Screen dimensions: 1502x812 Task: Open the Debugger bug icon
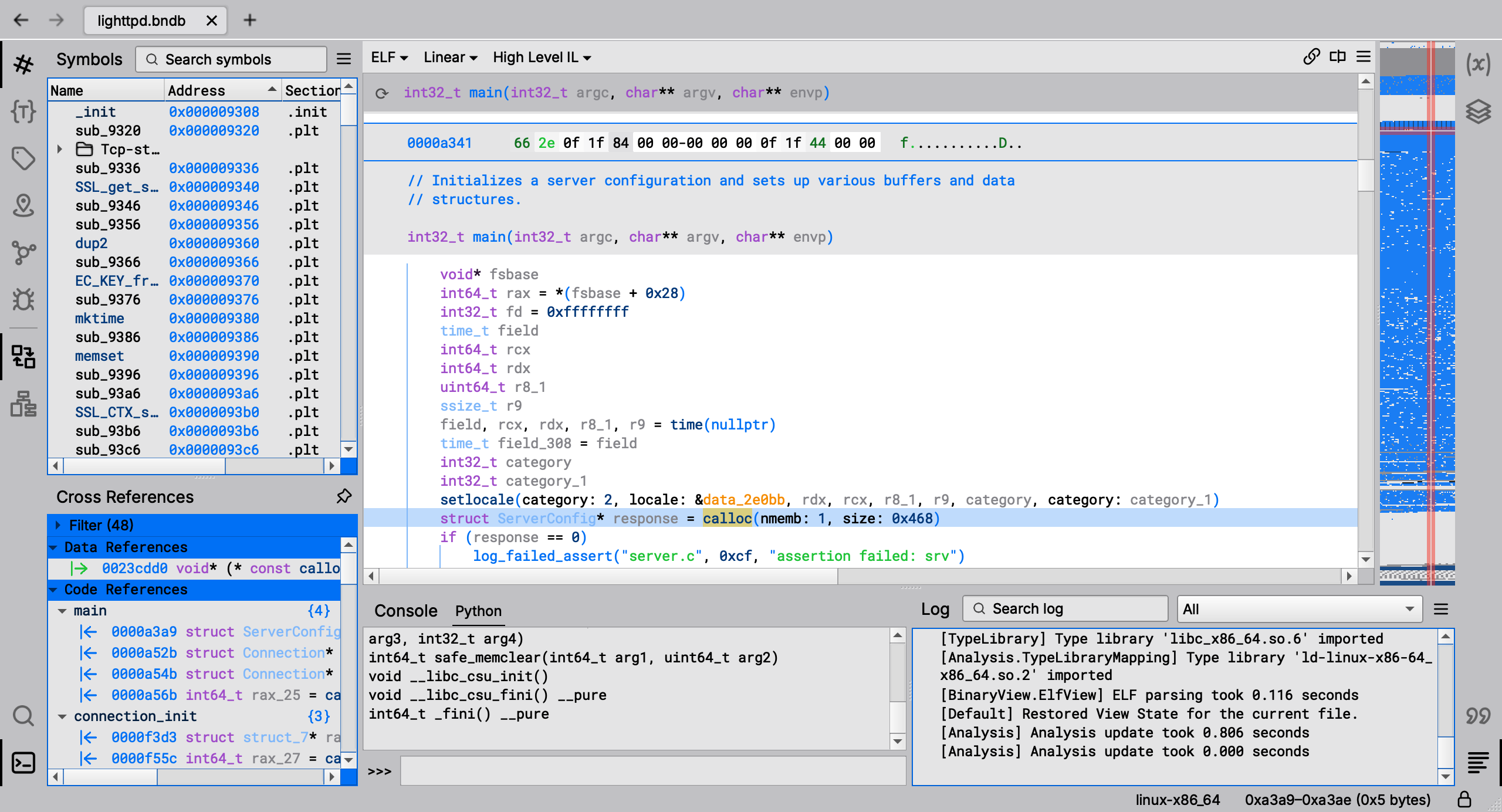click(x=23, y=299)
